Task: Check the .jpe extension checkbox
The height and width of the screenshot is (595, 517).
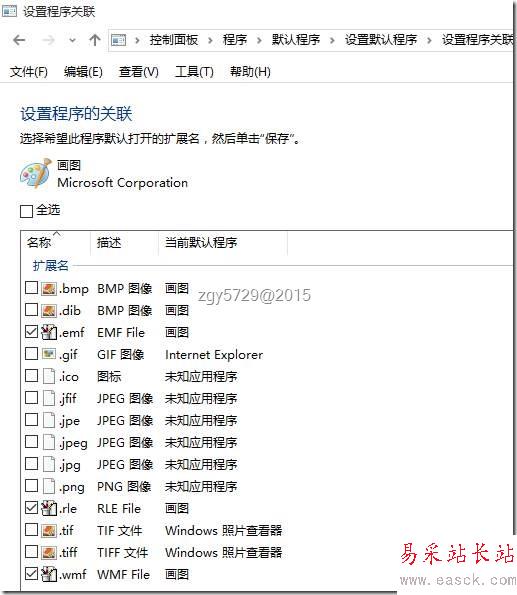Action: (31, 420)
